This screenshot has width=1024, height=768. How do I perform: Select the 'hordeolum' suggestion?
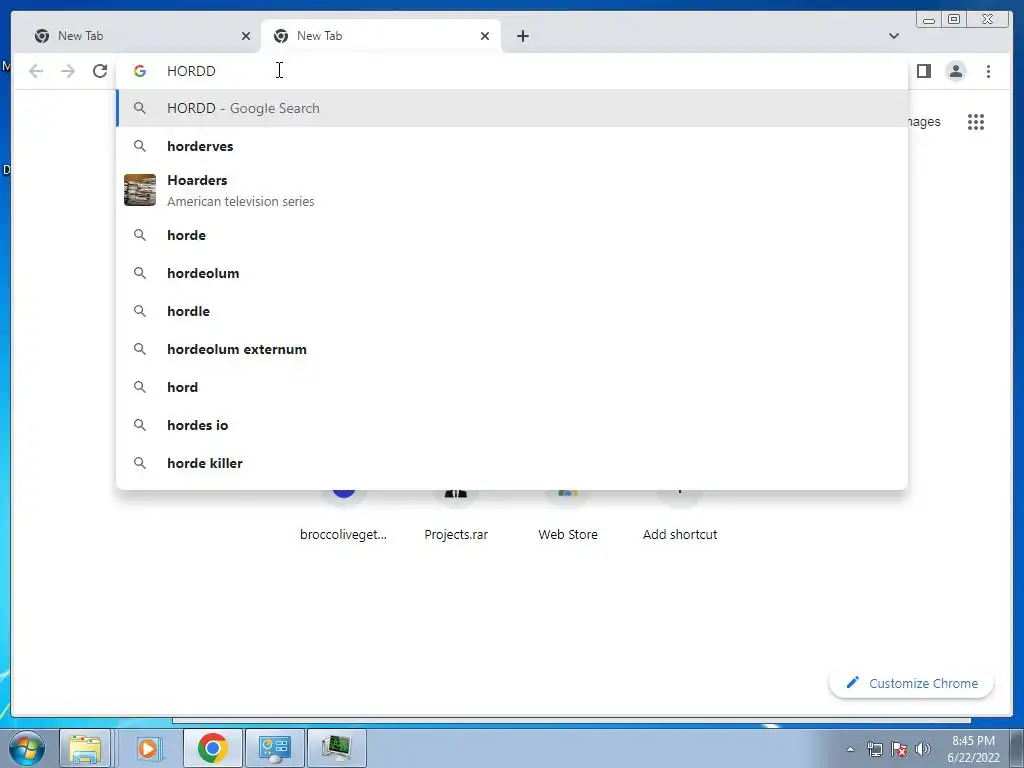pyautogui.click(x=512, y=273)
